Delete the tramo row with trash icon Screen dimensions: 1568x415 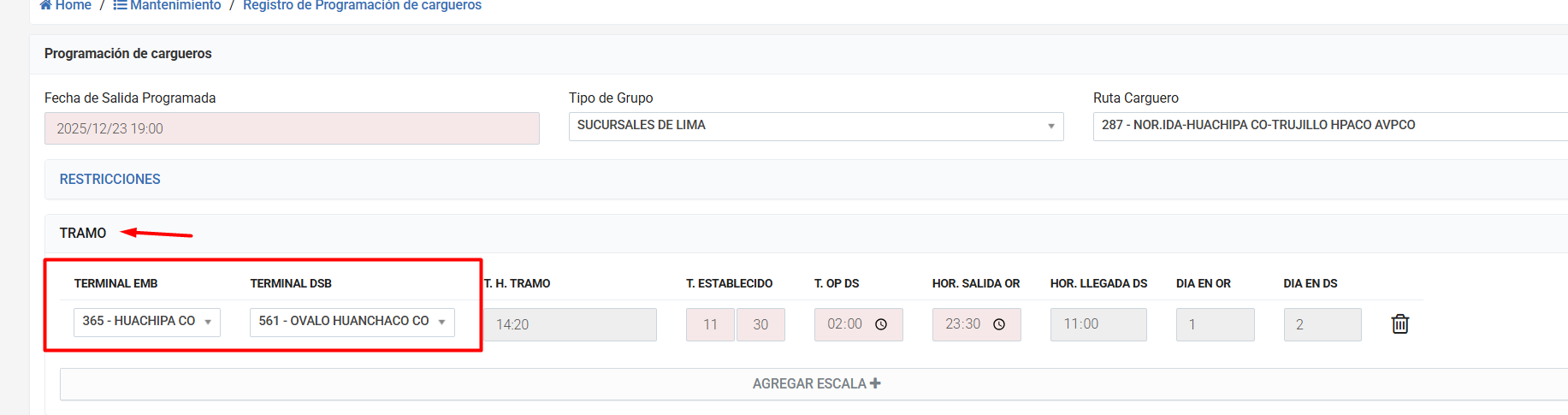(x=1399, y=324)
